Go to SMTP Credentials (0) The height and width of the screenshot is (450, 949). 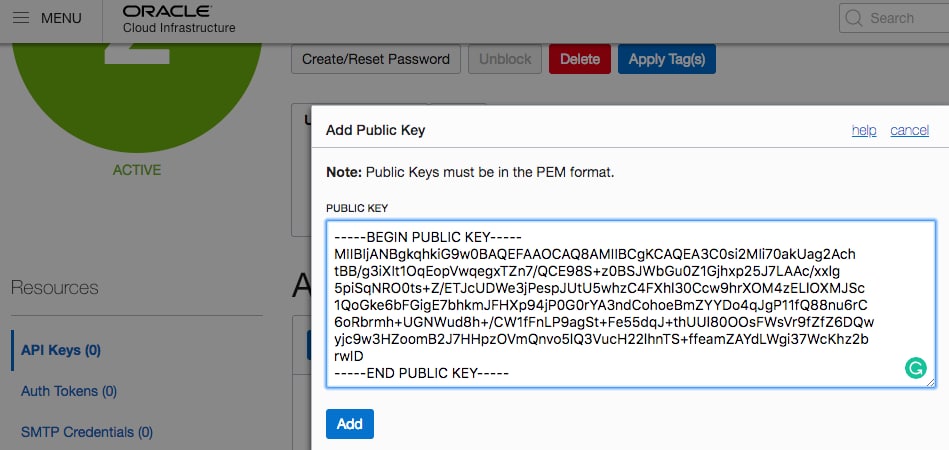(87, 432)
